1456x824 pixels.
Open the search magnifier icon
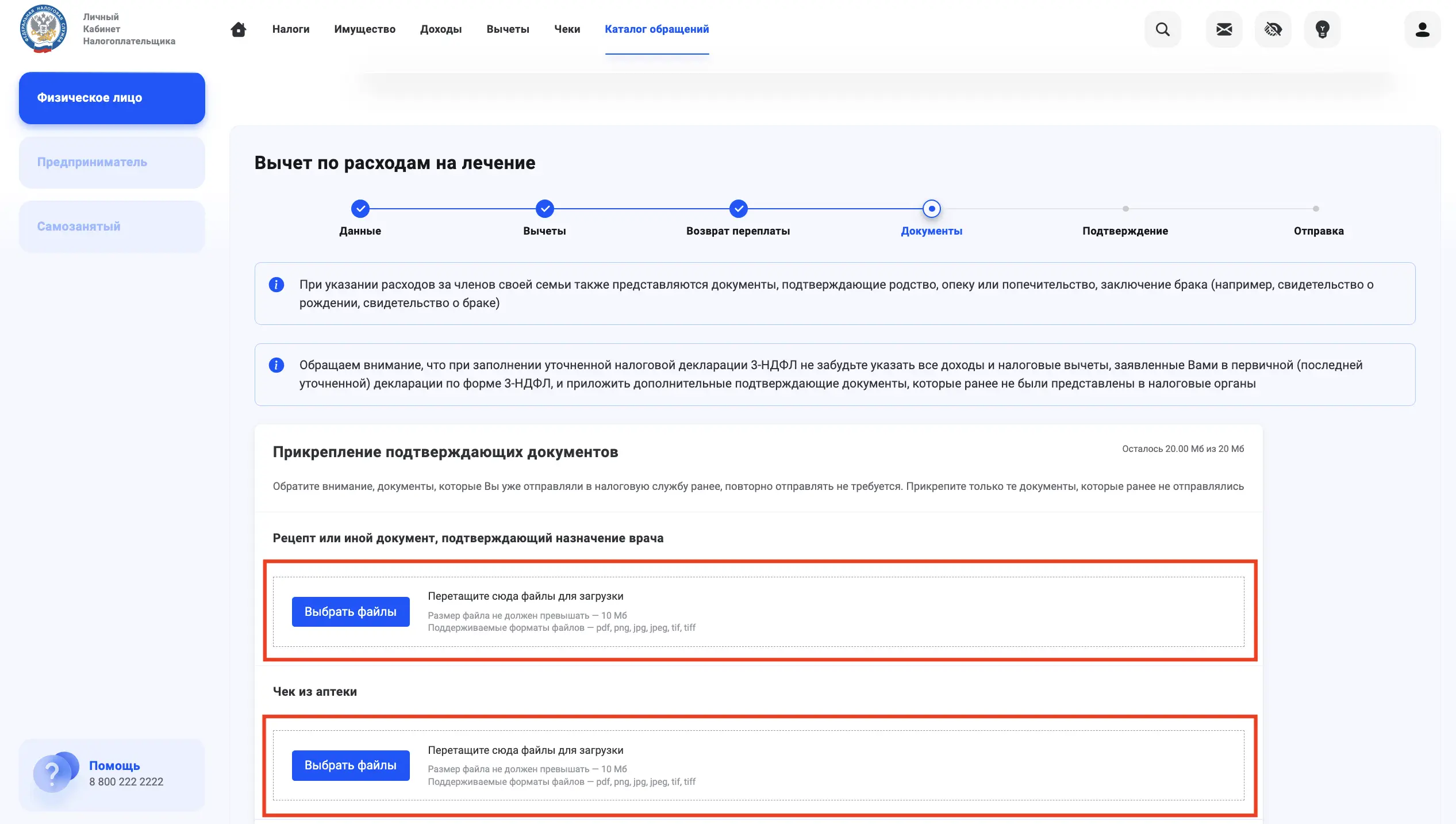1163,29
